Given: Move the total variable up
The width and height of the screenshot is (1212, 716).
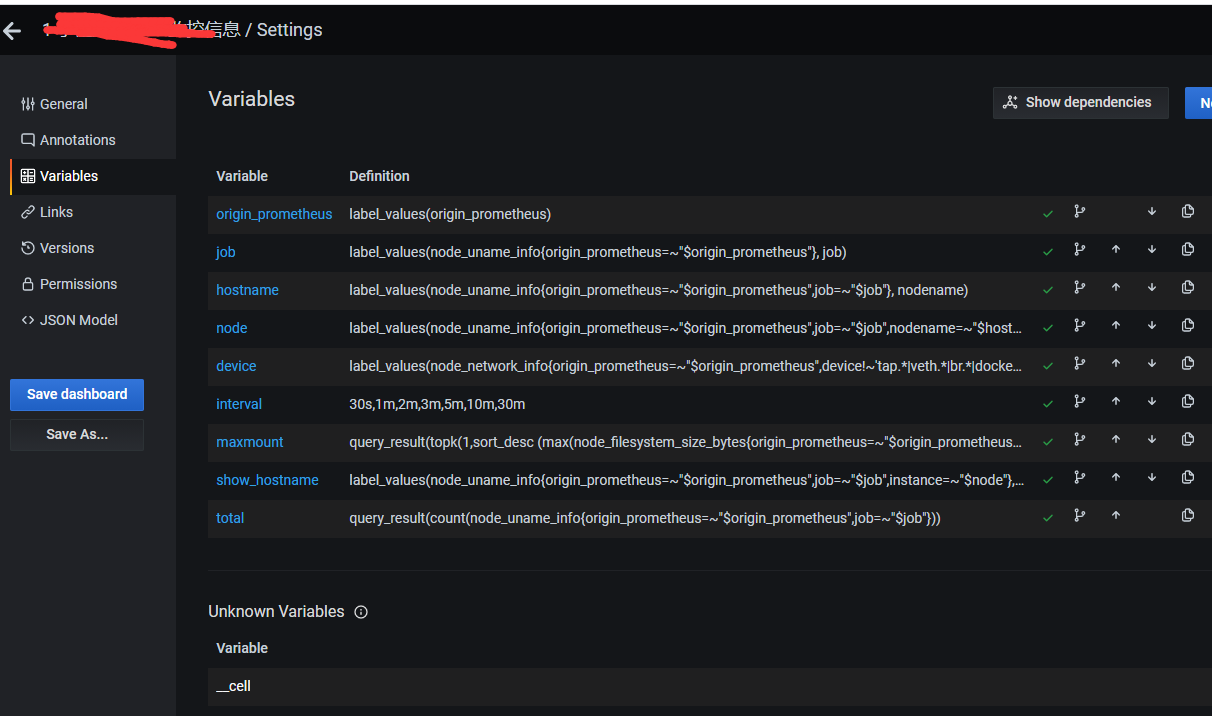Looking at the screenshot, I should click(1116, 516).
